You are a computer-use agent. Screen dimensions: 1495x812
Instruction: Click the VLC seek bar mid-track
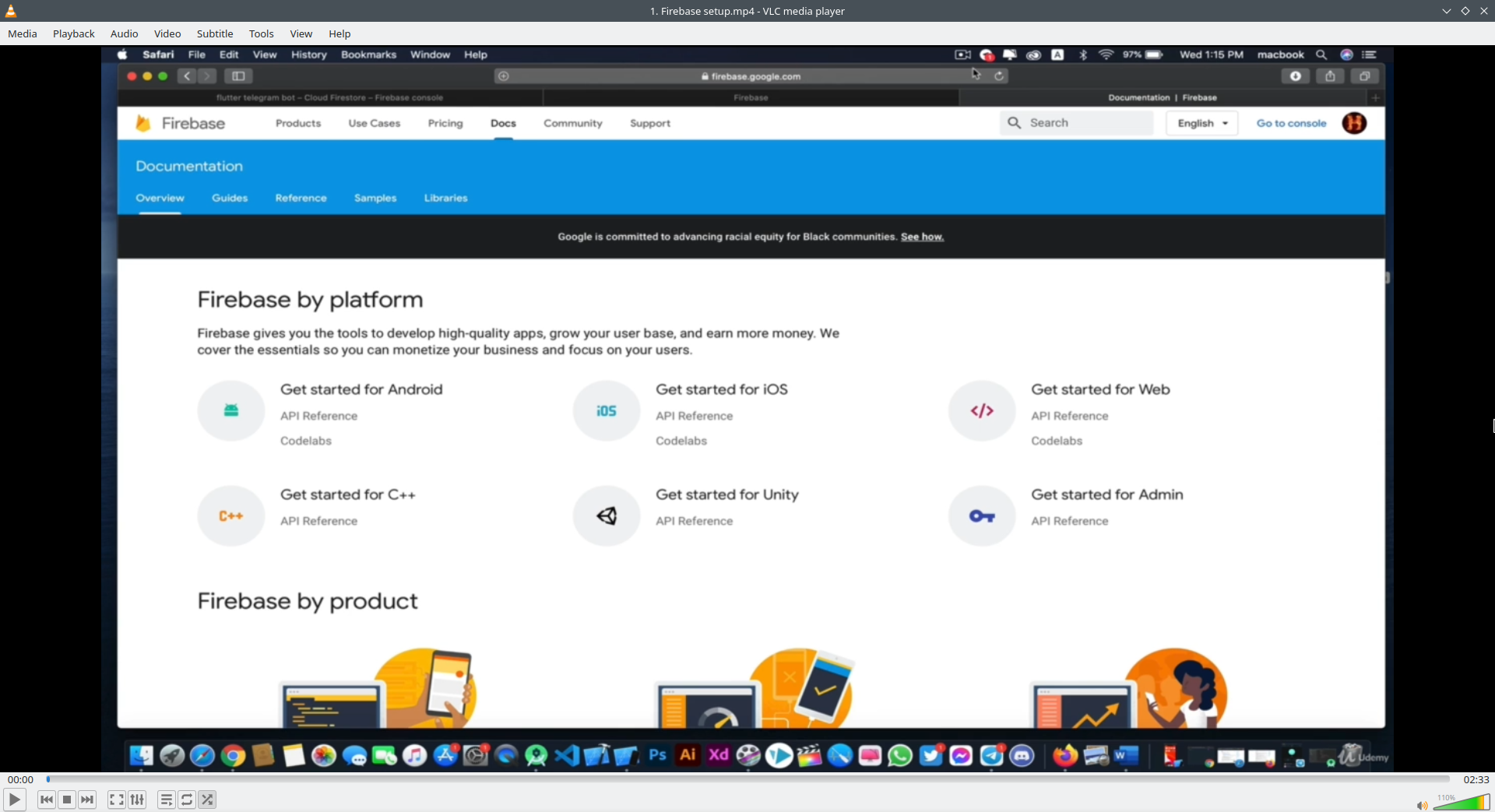[x=747, y=779]
